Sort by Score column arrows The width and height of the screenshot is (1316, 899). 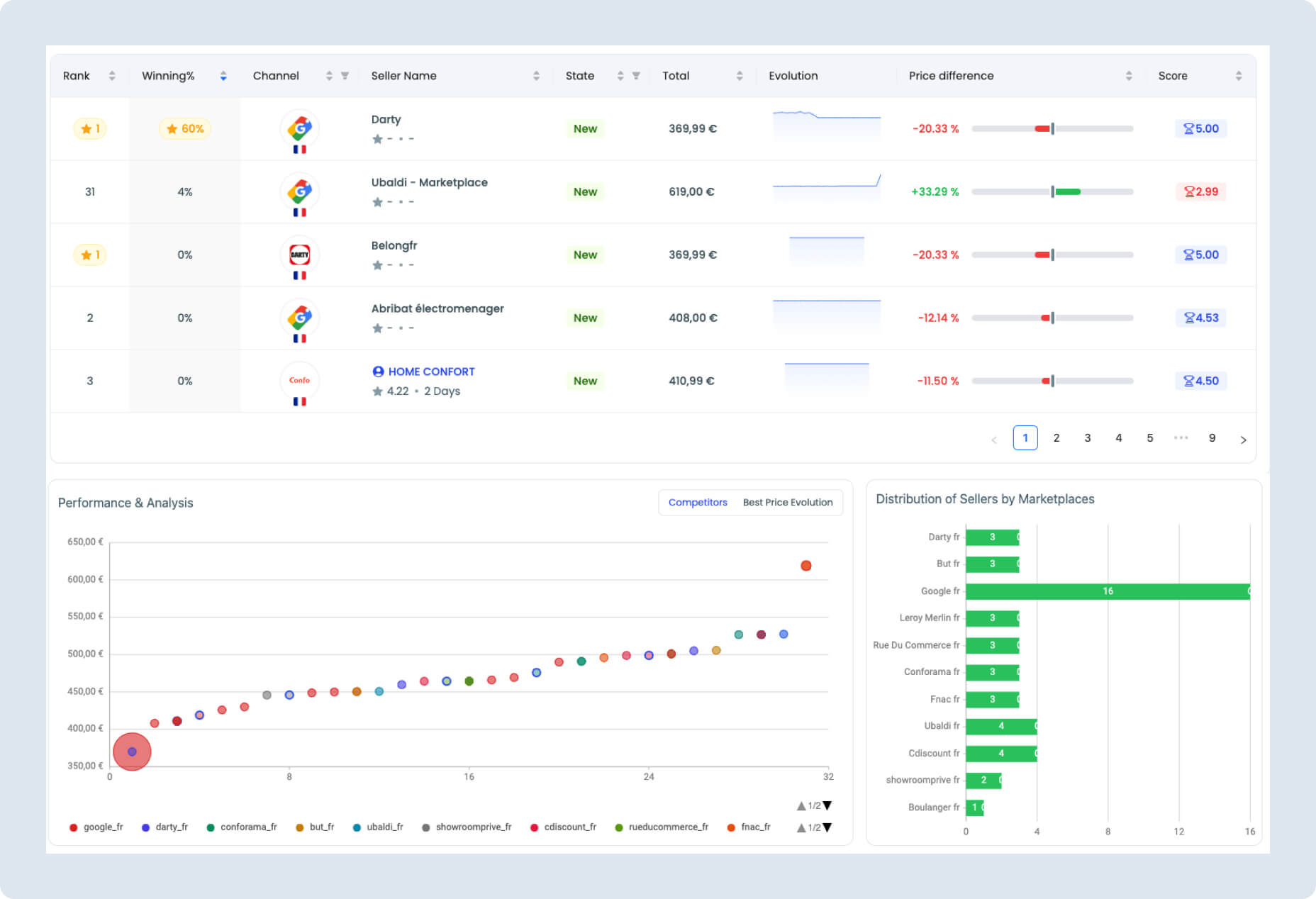[1239, 76]
